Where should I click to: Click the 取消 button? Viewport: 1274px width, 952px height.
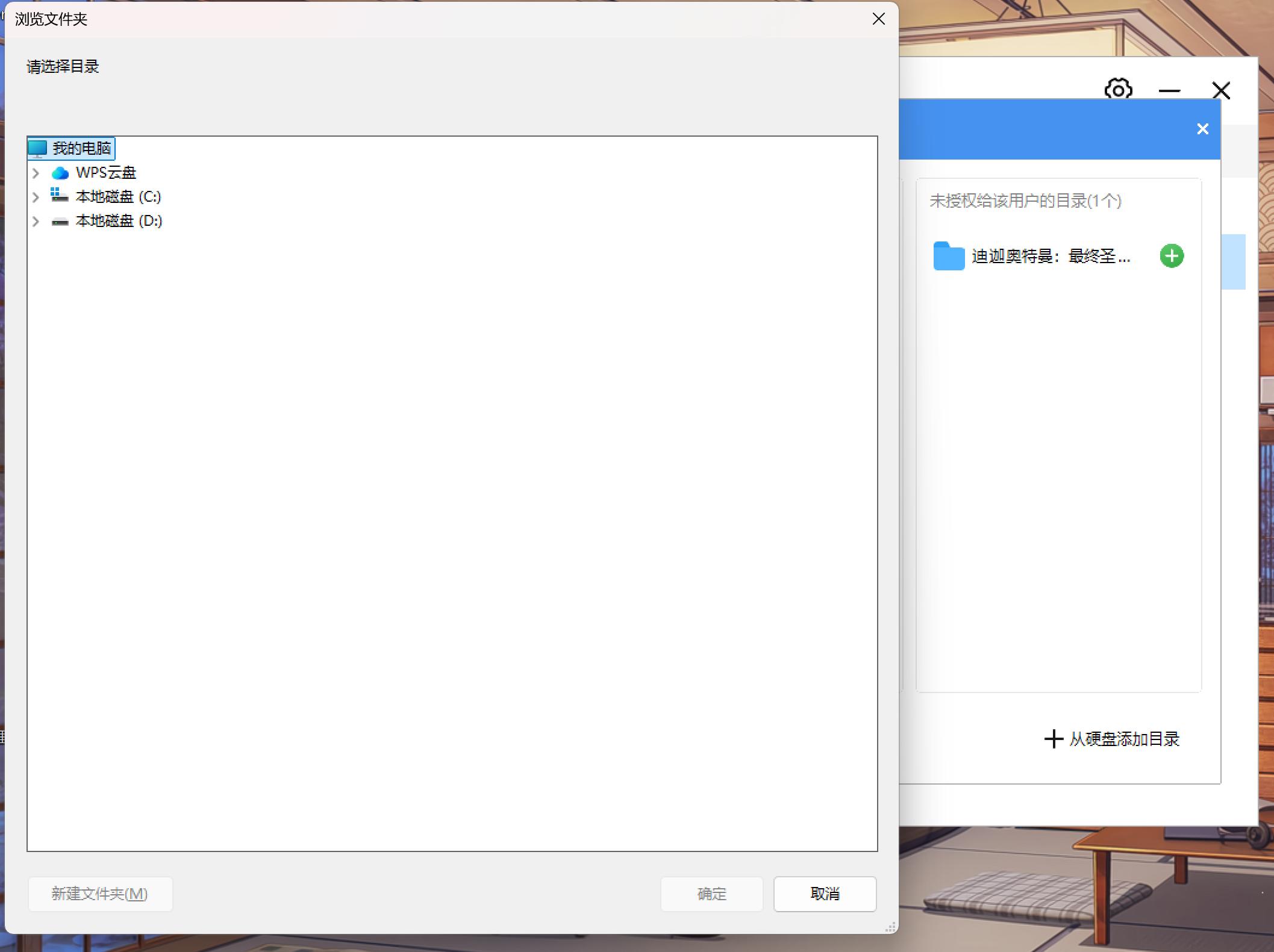click(x=824, y=894)
